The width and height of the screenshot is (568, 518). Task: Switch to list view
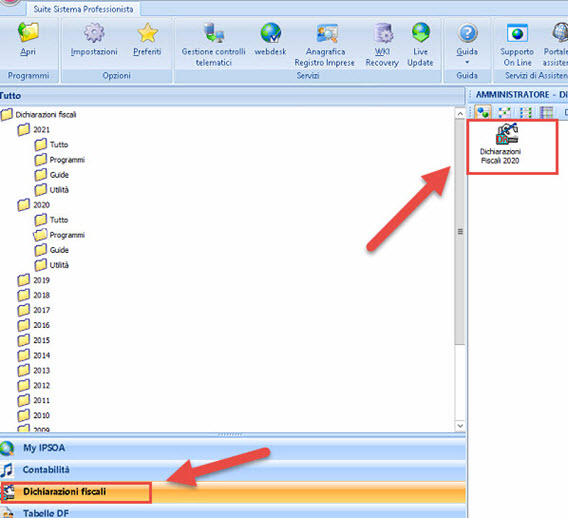[526, 113]
